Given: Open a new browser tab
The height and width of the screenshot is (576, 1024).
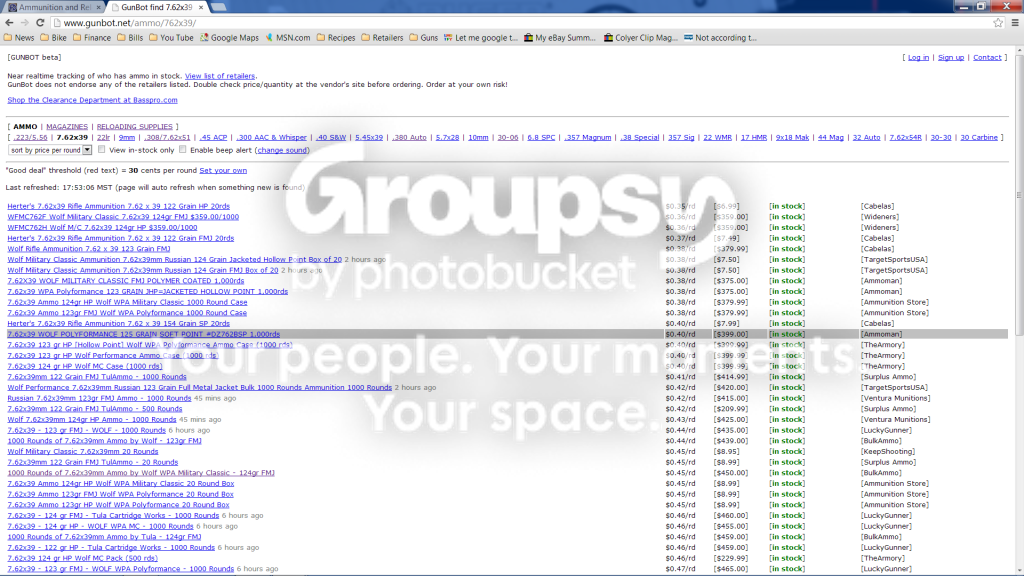Looking at the screenshot, I should point(219,7).
